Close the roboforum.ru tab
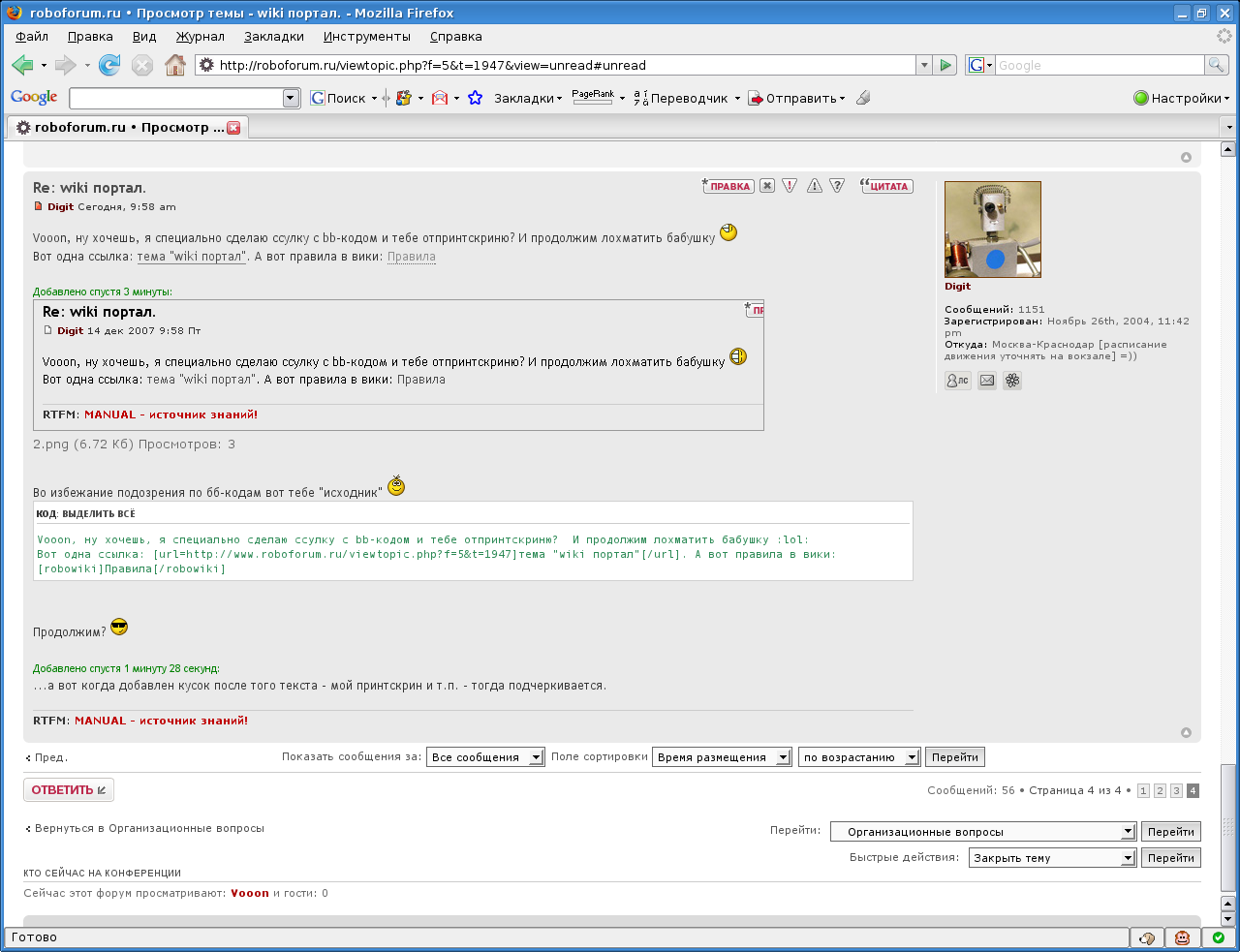Screen dimensions: 1240x952 click(x=233, y=128)
